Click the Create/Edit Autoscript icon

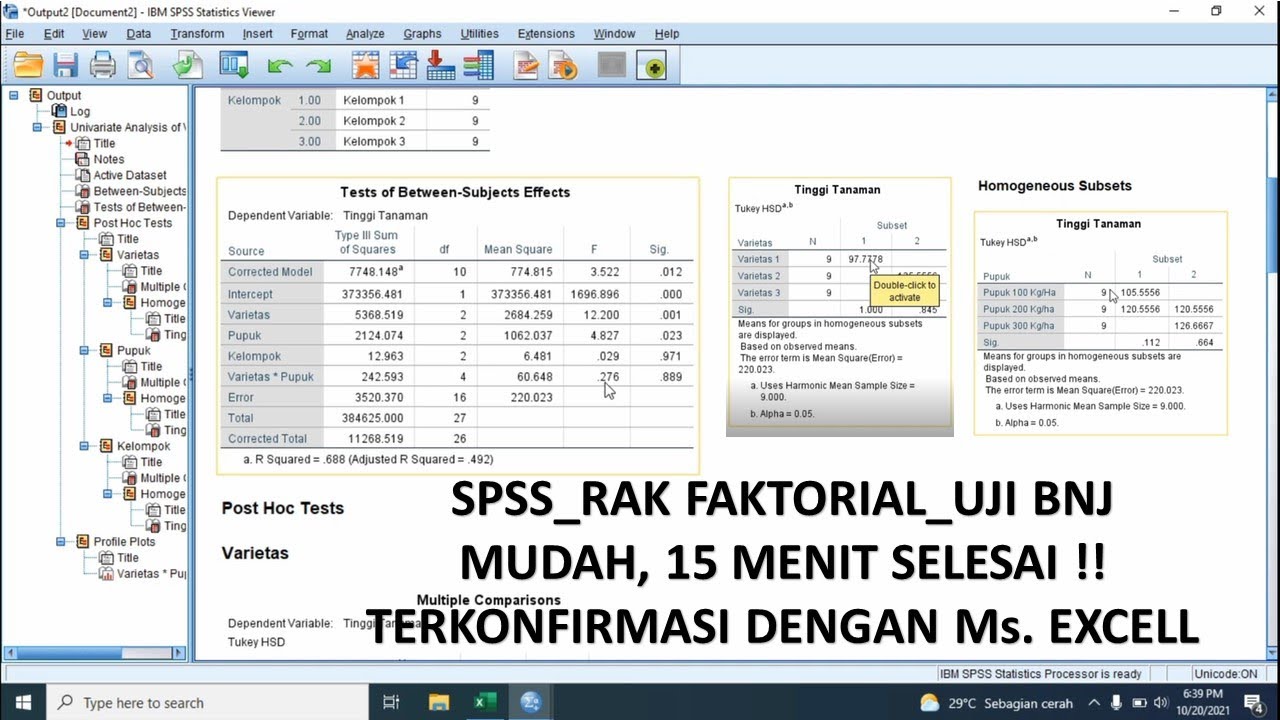click(x=526, y=66)
